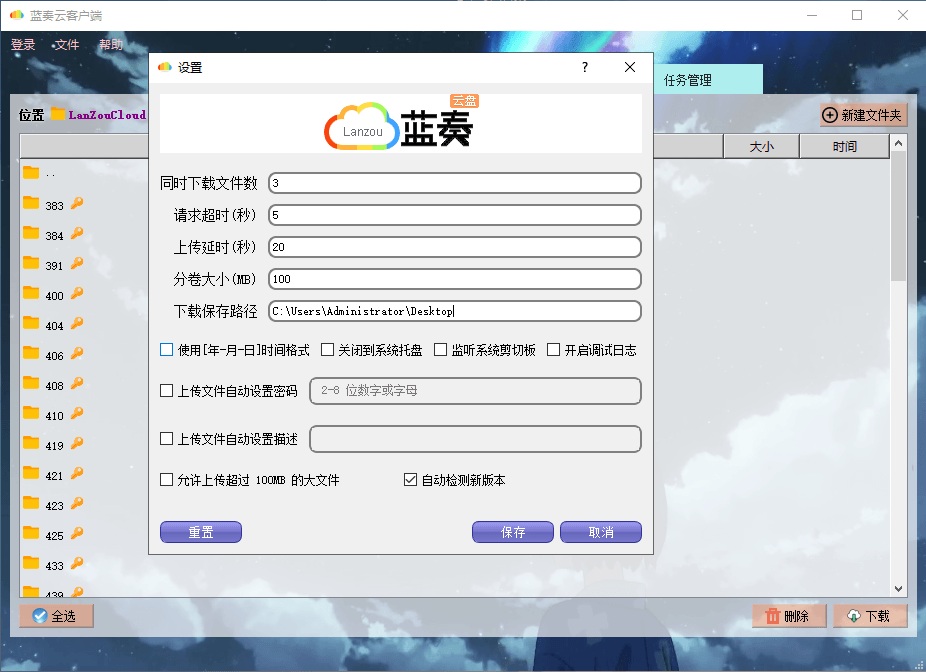
Task: Click the folder icon for 406
Action: pos(31,353)
